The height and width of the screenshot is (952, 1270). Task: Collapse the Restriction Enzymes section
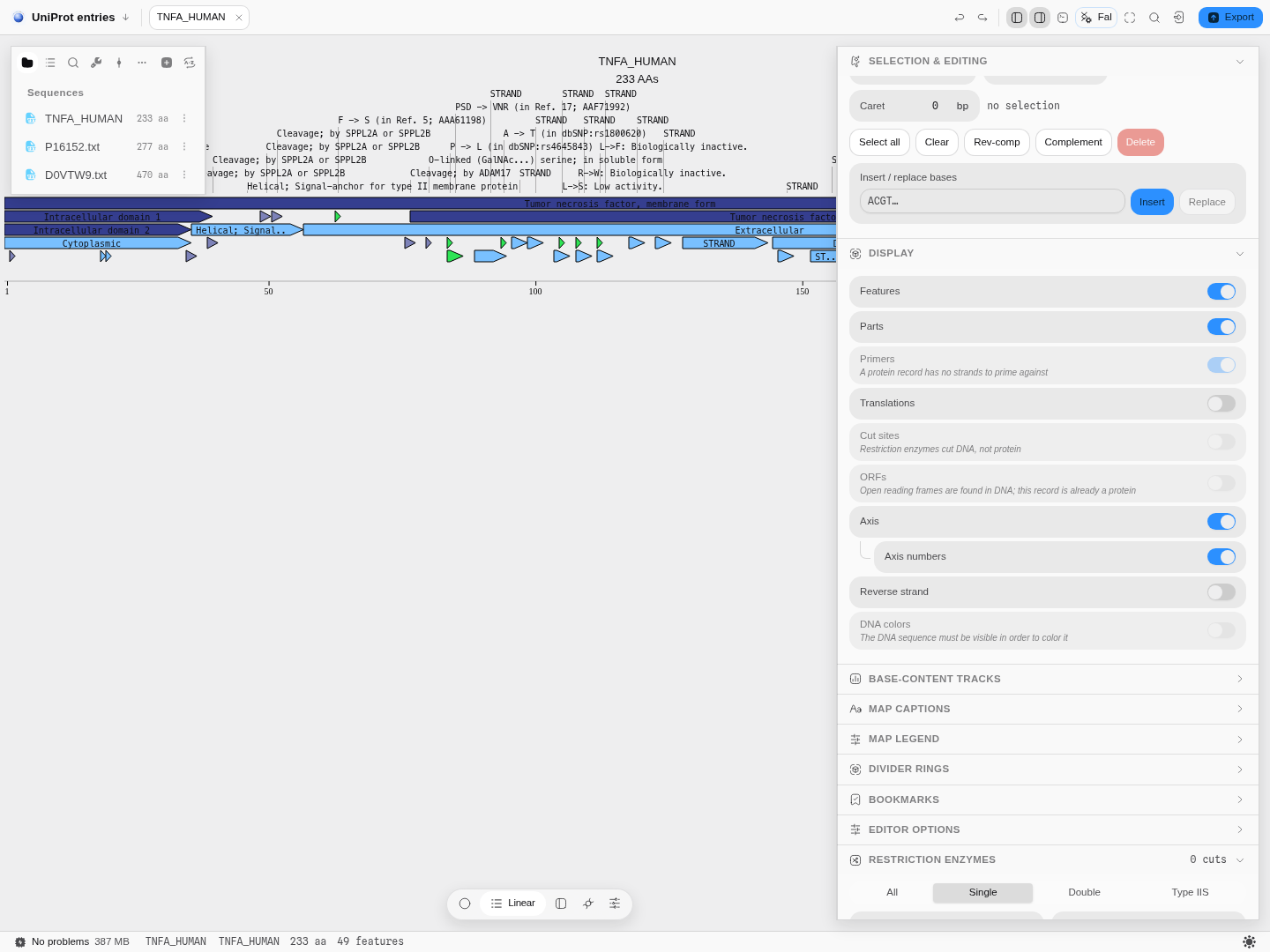pos(1047,860)
